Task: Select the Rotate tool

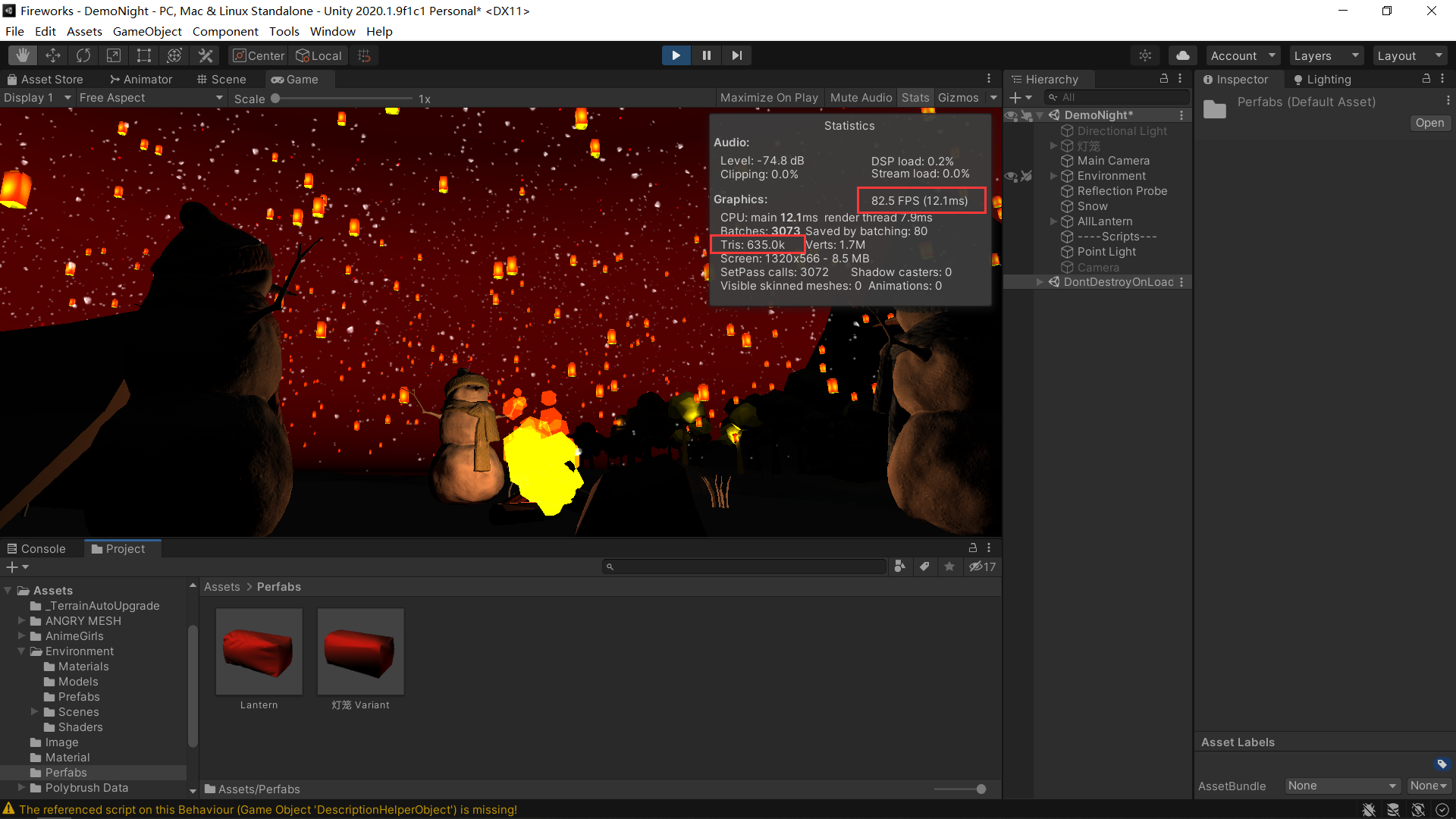Action: click(x=83, y=55)
